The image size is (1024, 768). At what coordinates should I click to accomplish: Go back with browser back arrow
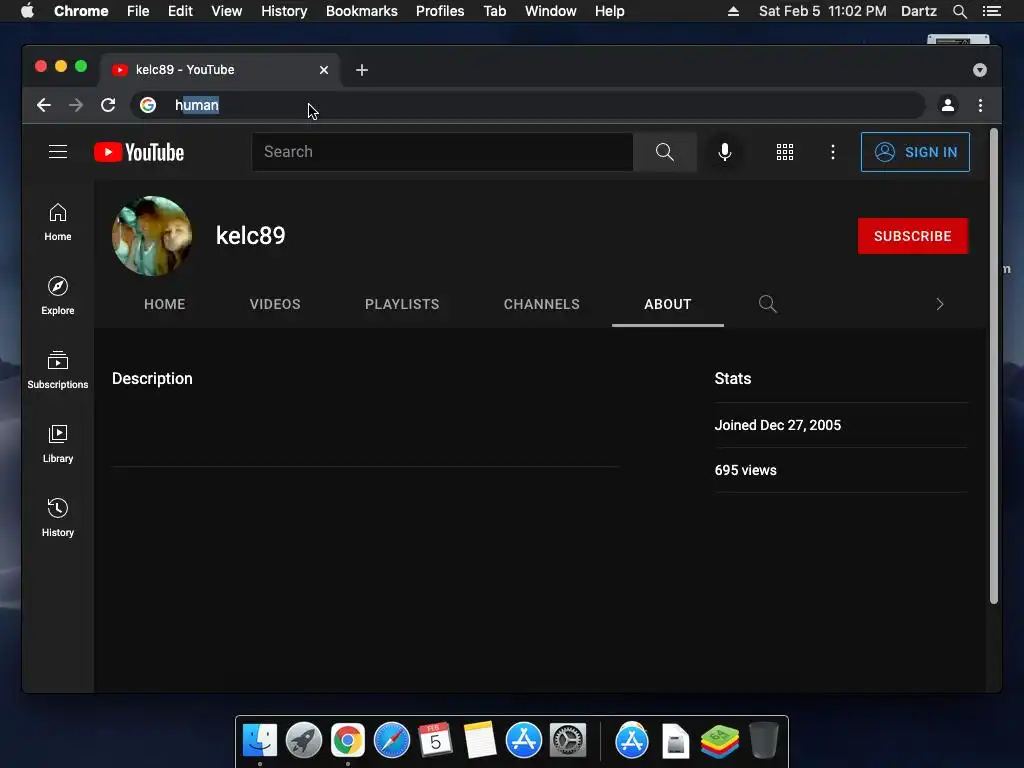click(x=44, y=105)
